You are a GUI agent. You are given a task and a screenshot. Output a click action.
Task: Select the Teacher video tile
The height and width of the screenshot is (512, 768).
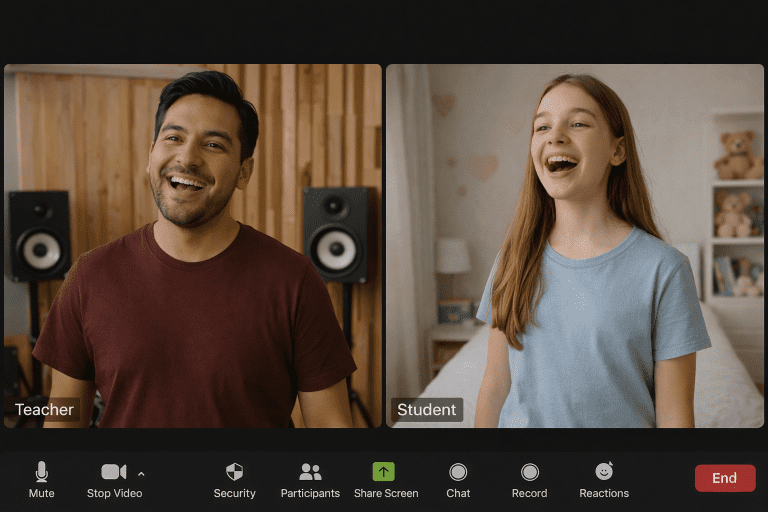pos(193,246)
